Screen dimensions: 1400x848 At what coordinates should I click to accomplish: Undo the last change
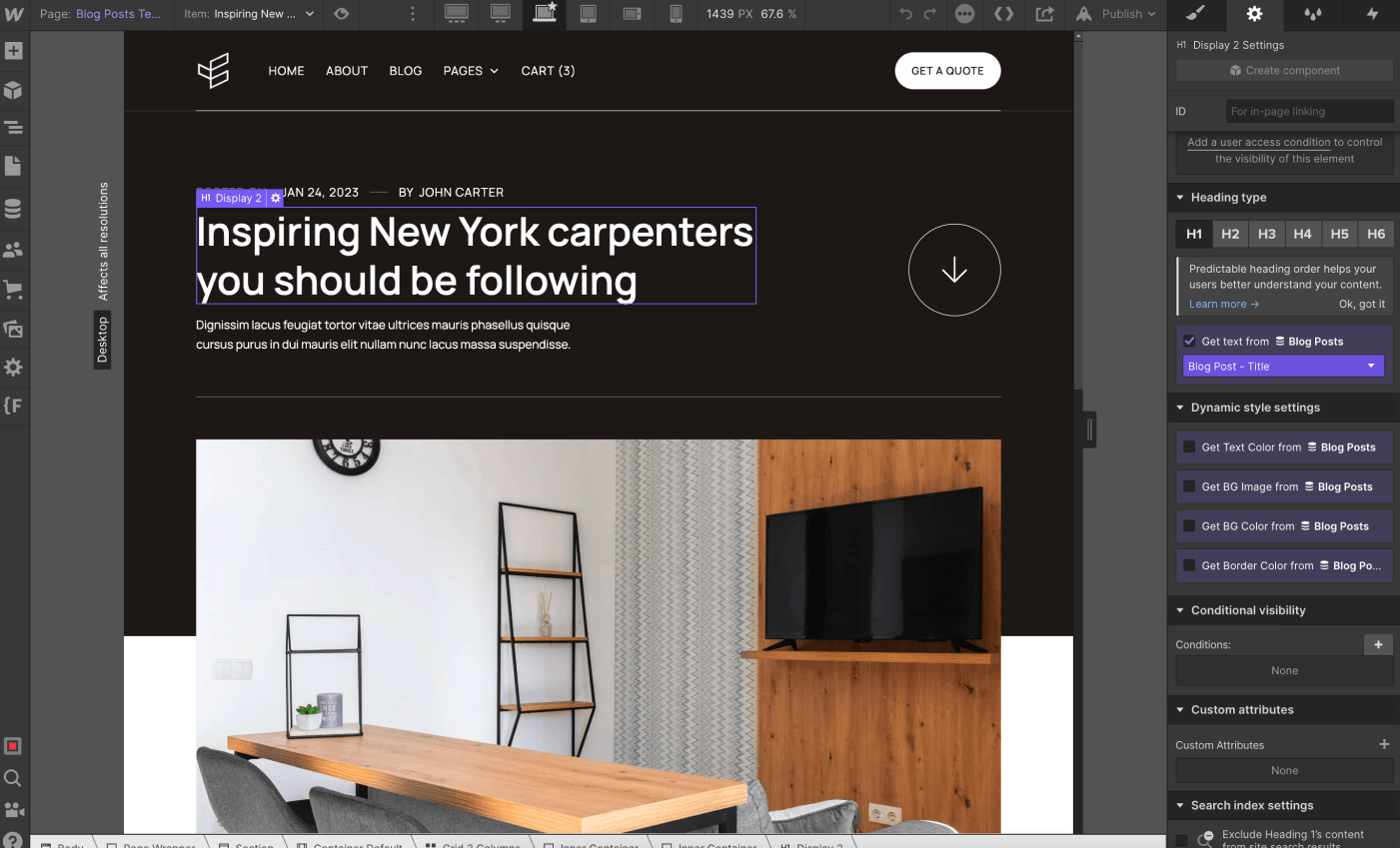[906, 14]
